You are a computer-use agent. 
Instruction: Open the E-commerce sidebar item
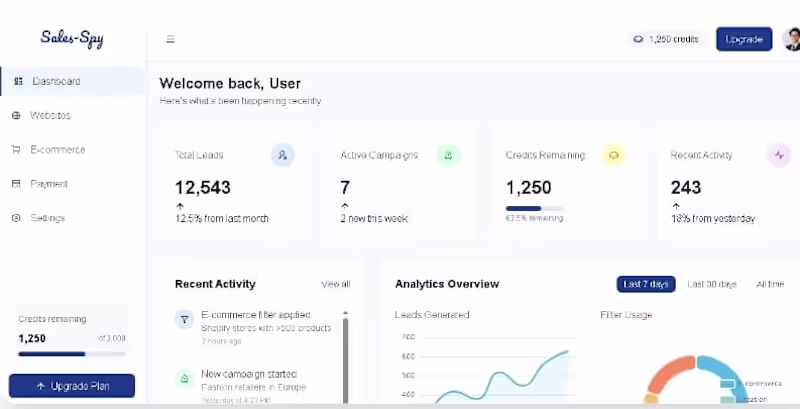(x=73, y=149)
